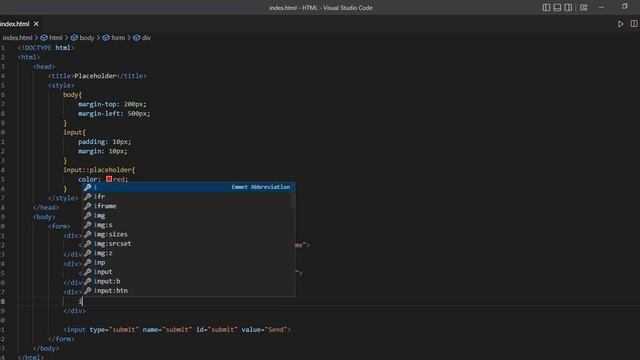Toggle bottom panel layout icon

pos(557,7)
